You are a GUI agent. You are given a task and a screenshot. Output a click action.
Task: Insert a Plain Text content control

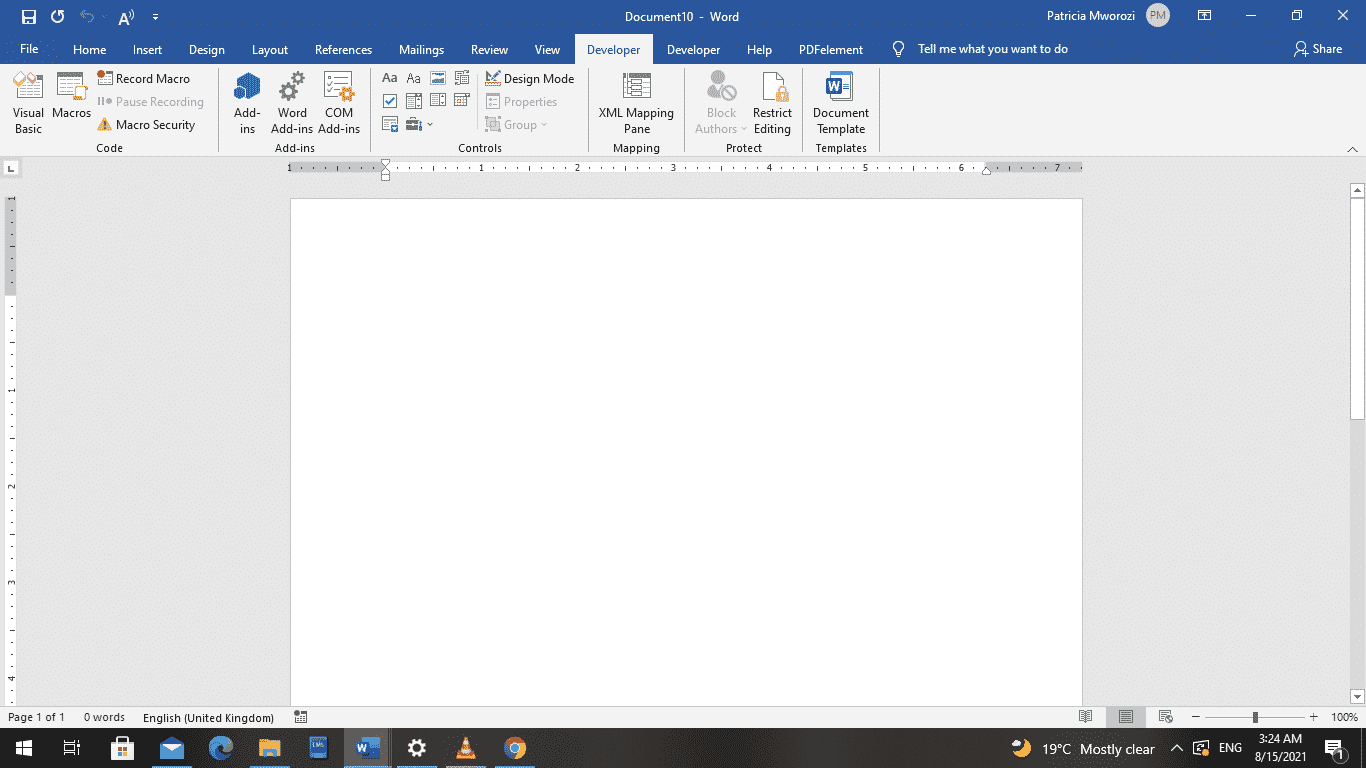413,77
